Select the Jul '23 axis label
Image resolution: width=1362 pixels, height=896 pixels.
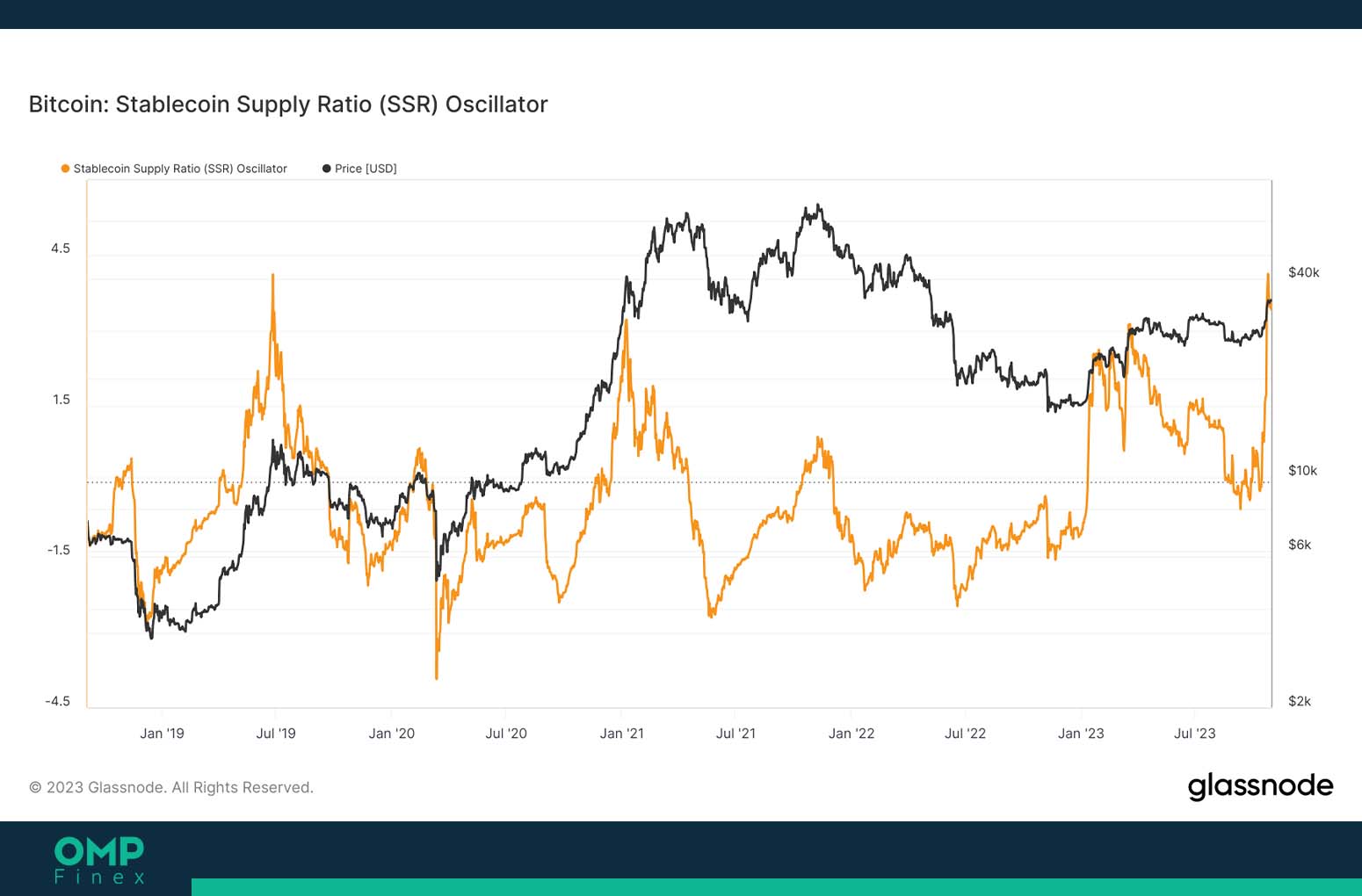[x=1195, y=733]
